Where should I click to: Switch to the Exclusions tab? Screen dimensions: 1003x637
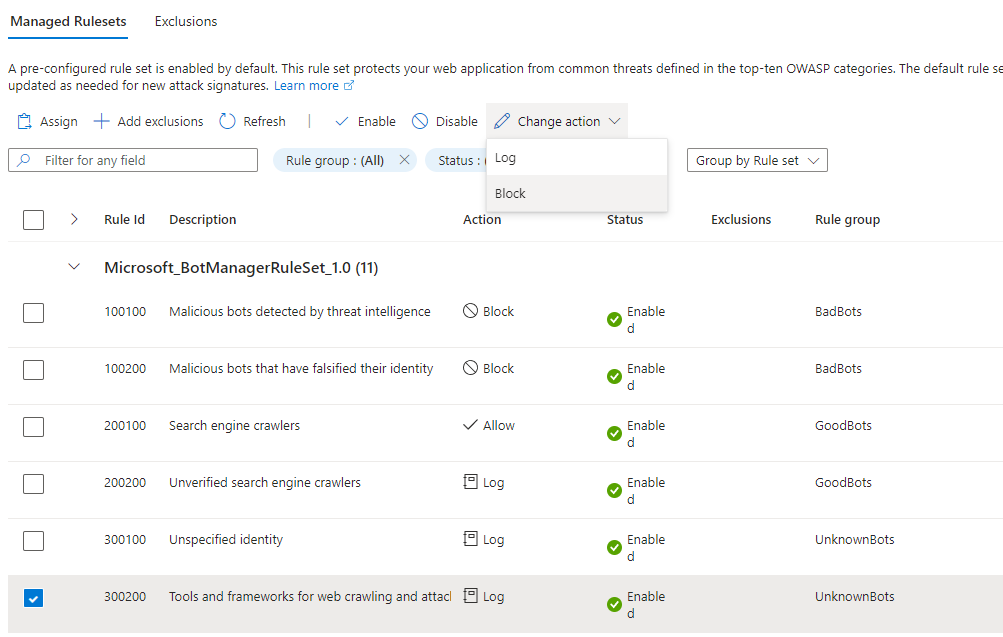coord(186,21)
